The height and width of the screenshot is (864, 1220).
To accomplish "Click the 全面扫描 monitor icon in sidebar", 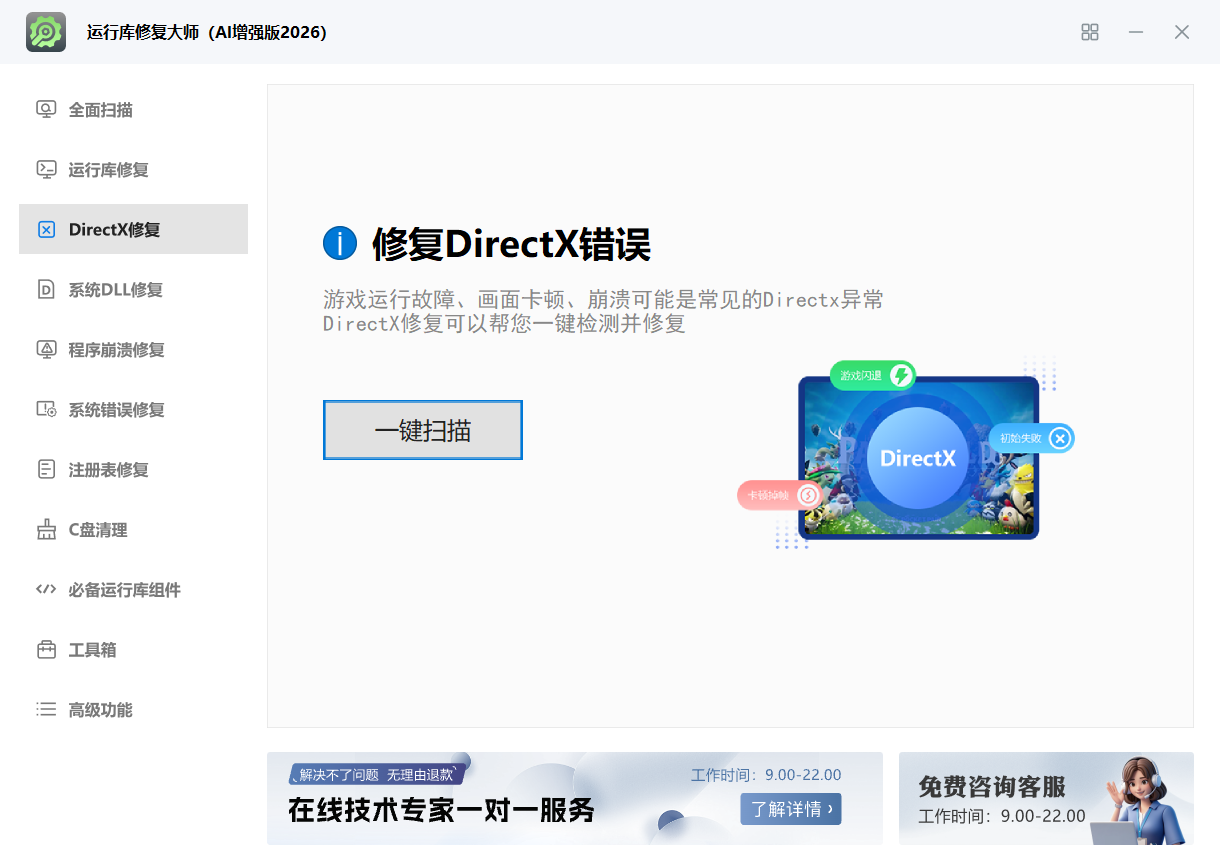I will click(x=46, y=110).
